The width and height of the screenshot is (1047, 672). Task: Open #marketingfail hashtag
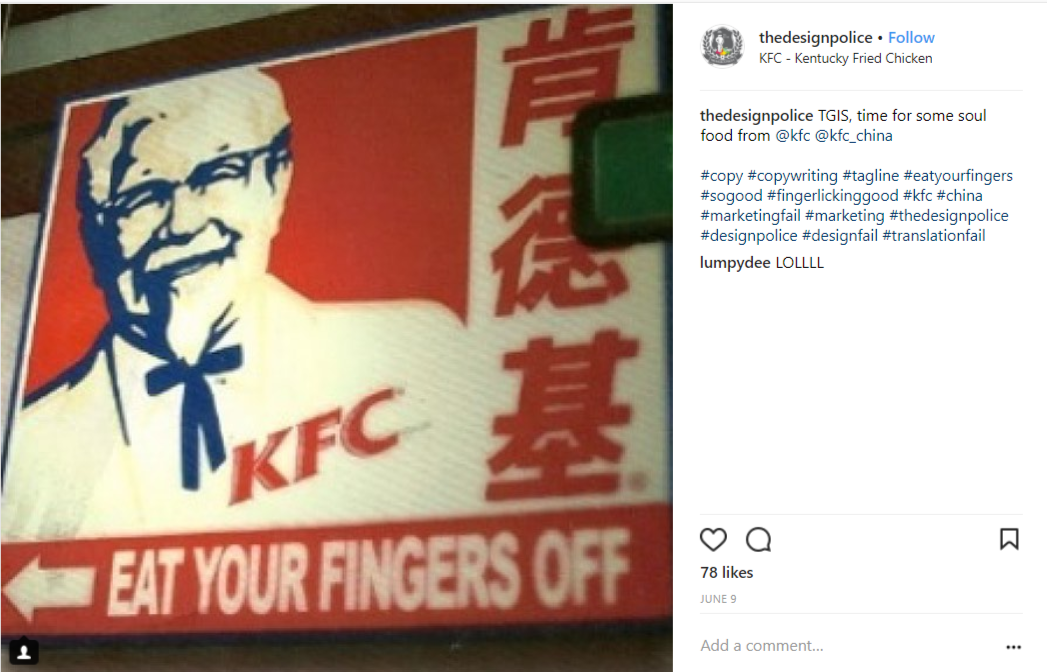point(751,216)
